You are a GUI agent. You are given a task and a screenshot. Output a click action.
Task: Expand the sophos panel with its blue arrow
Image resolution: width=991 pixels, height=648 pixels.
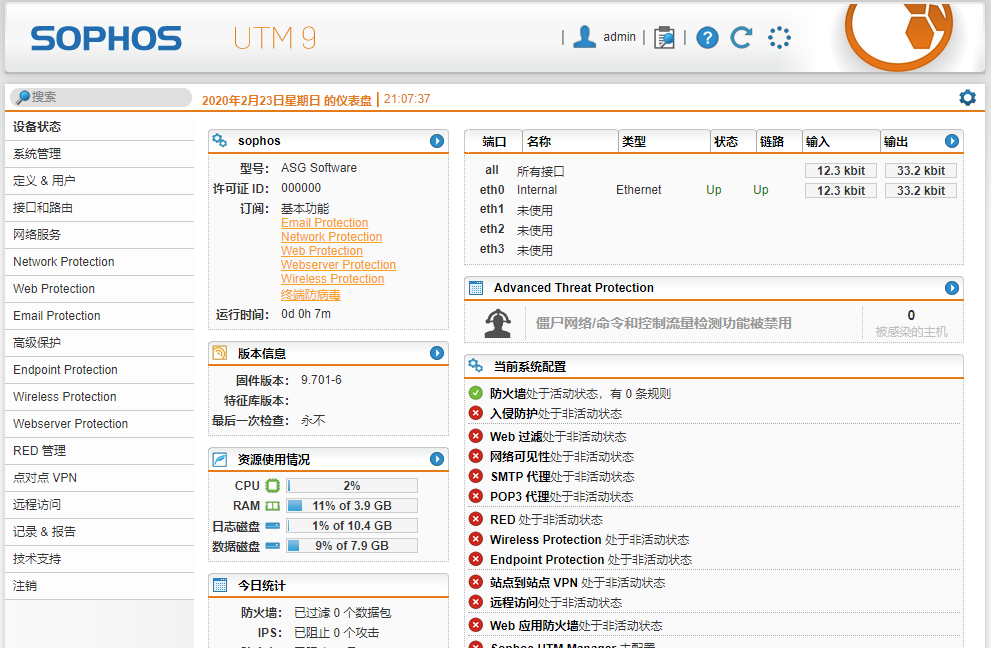click(437, 141)
